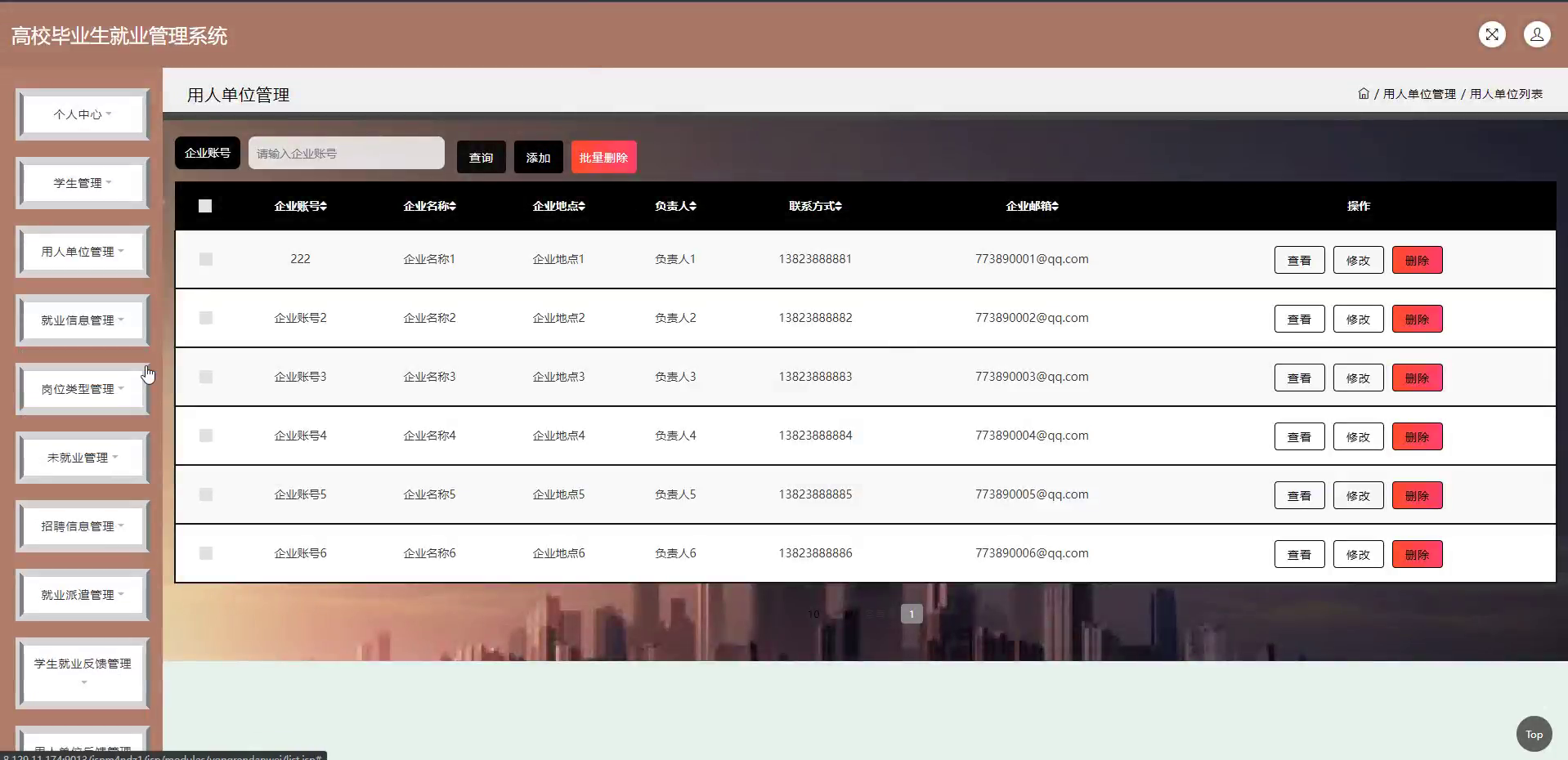Delete account 222 with 删除 button
This screenshot has width=1568, height=760.
tap(1417, 260)
